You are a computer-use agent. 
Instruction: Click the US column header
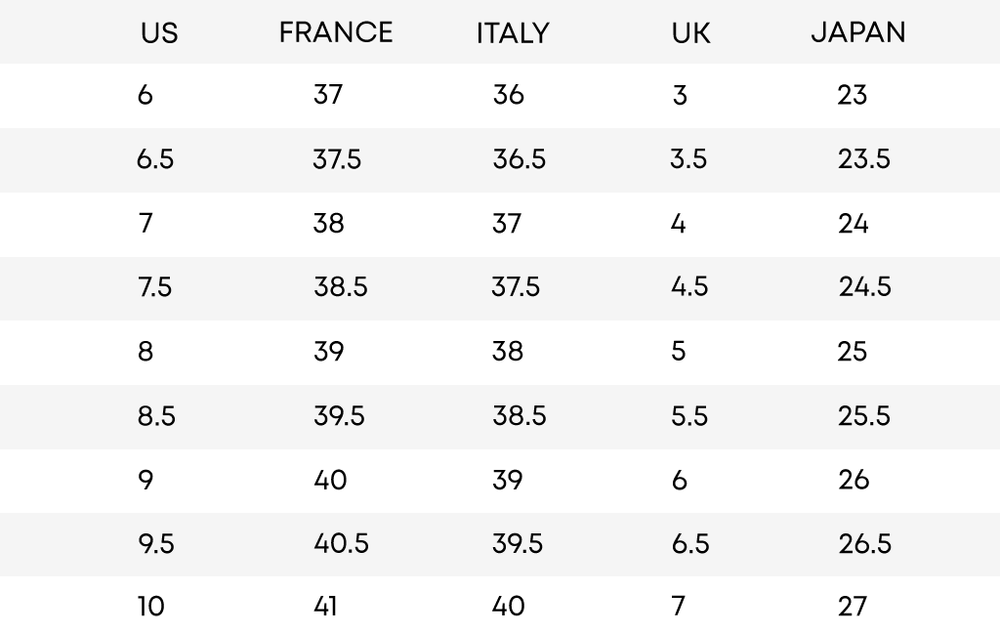point(160,33)
